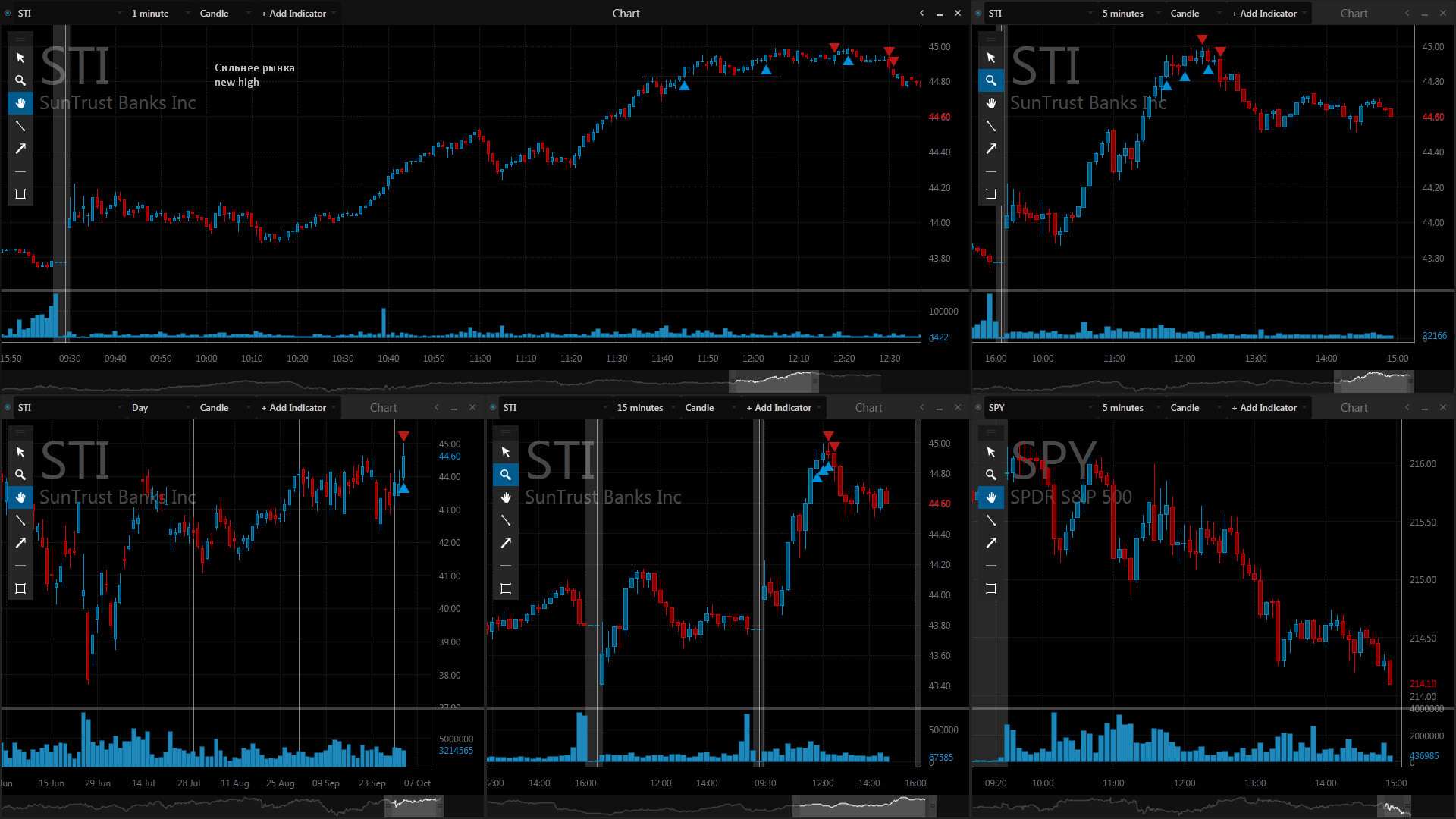Image resolution: width=1456 pixels, height=819 pixels.
Task: Select zoom tool in STI 15 minutes chart
Action: 506,475
